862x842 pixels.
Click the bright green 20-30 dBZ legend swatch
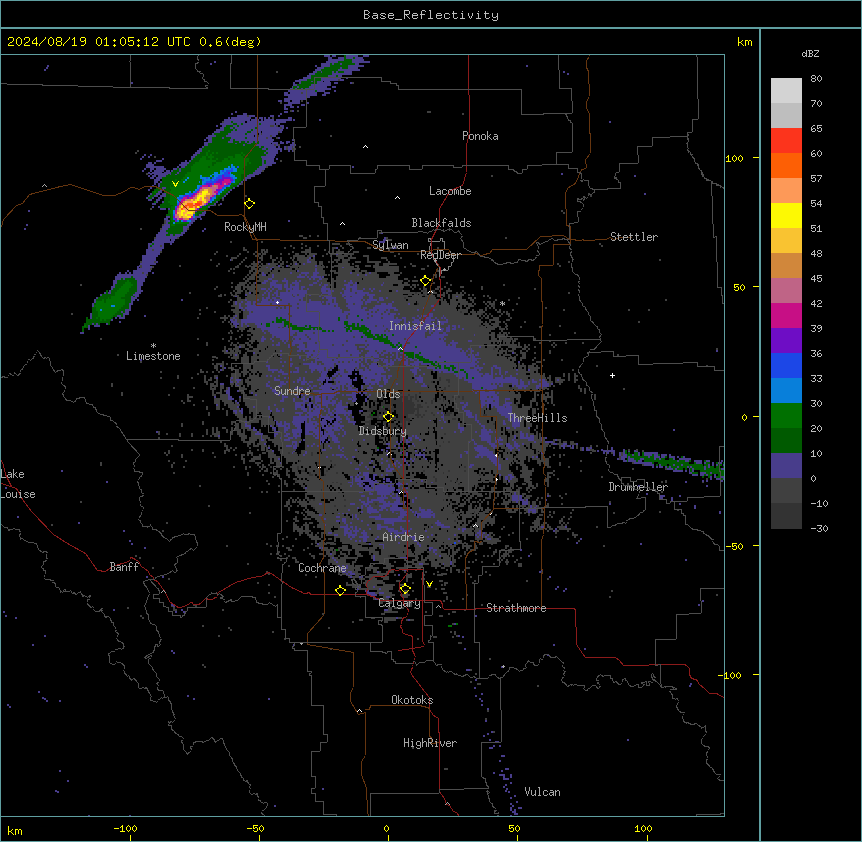[x=786, y=416]
